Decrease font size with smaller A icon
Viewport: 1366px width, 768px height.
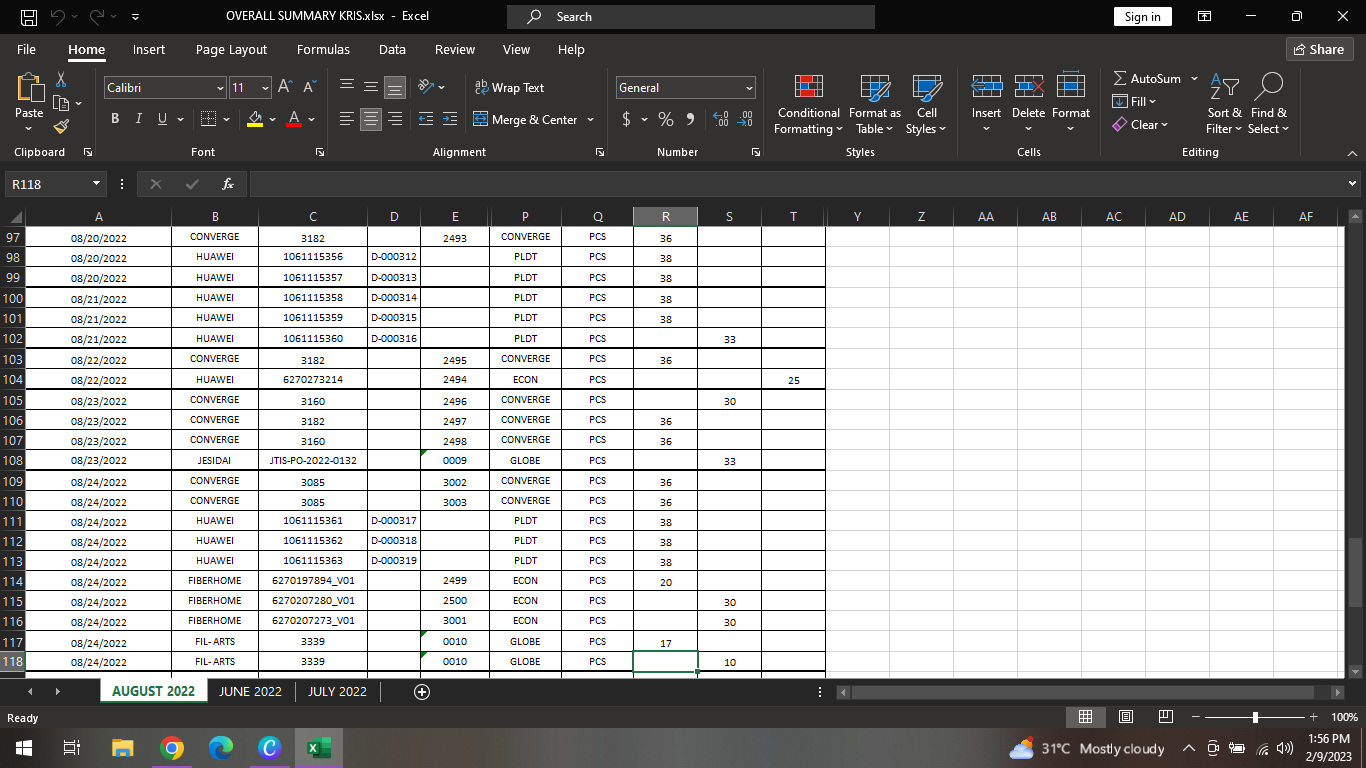309,88
